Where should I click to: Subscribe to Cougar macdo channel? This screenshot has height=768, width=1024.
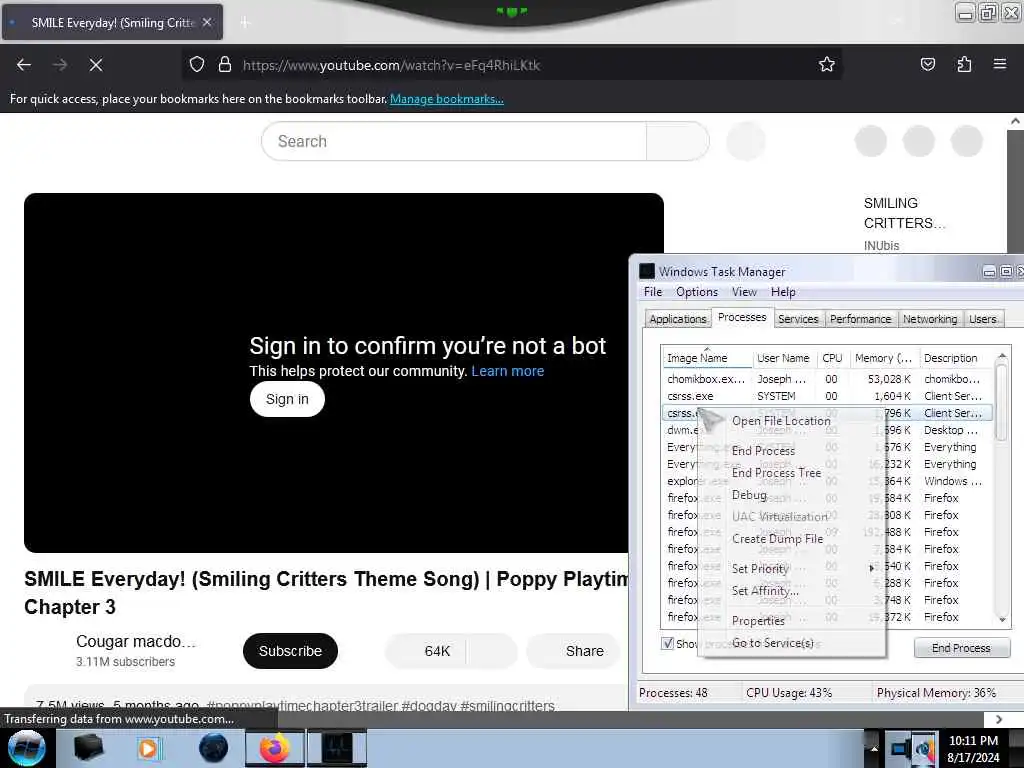click(x=290, y=651)
